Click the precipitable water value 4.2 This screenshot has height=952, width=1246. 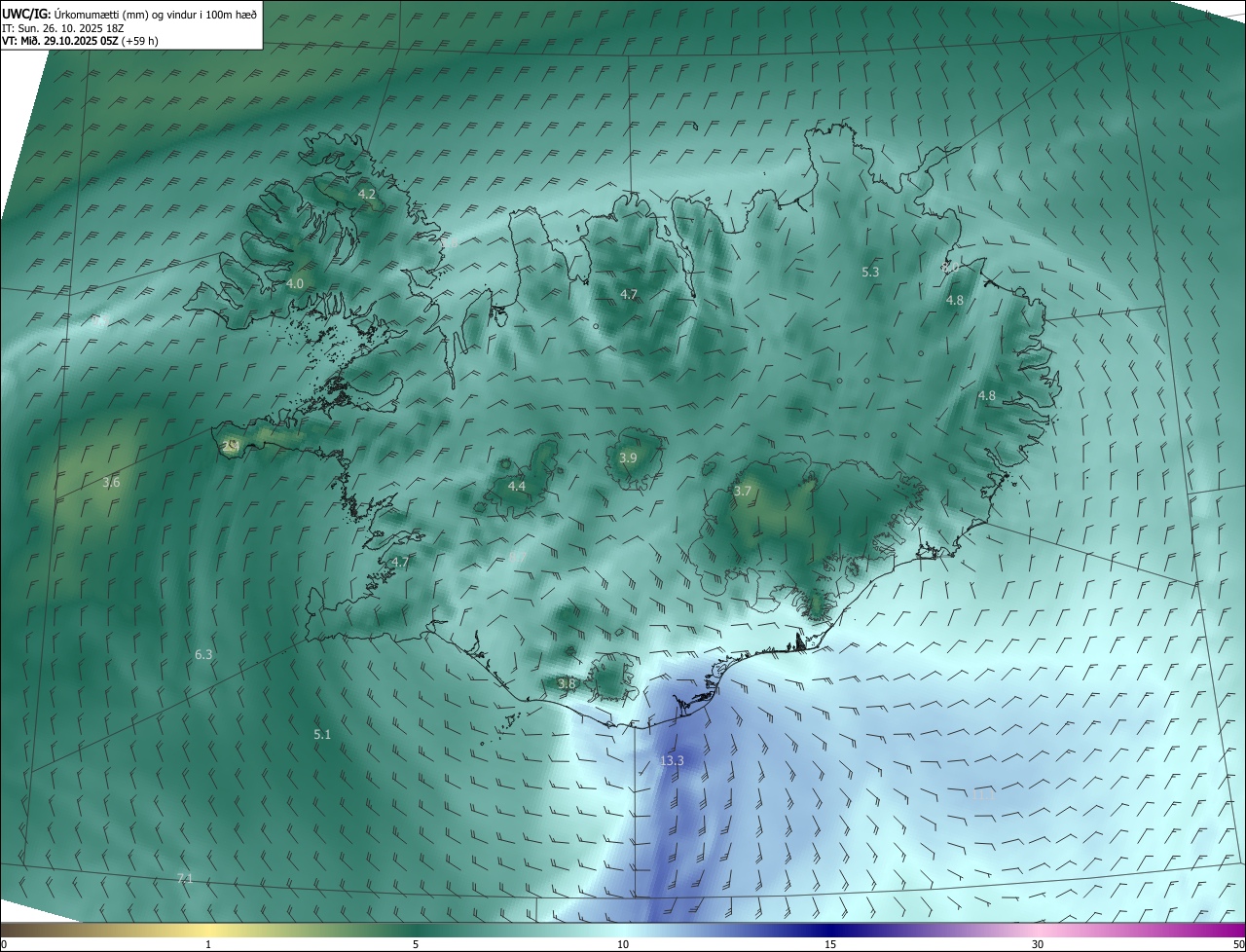(367, 195)
